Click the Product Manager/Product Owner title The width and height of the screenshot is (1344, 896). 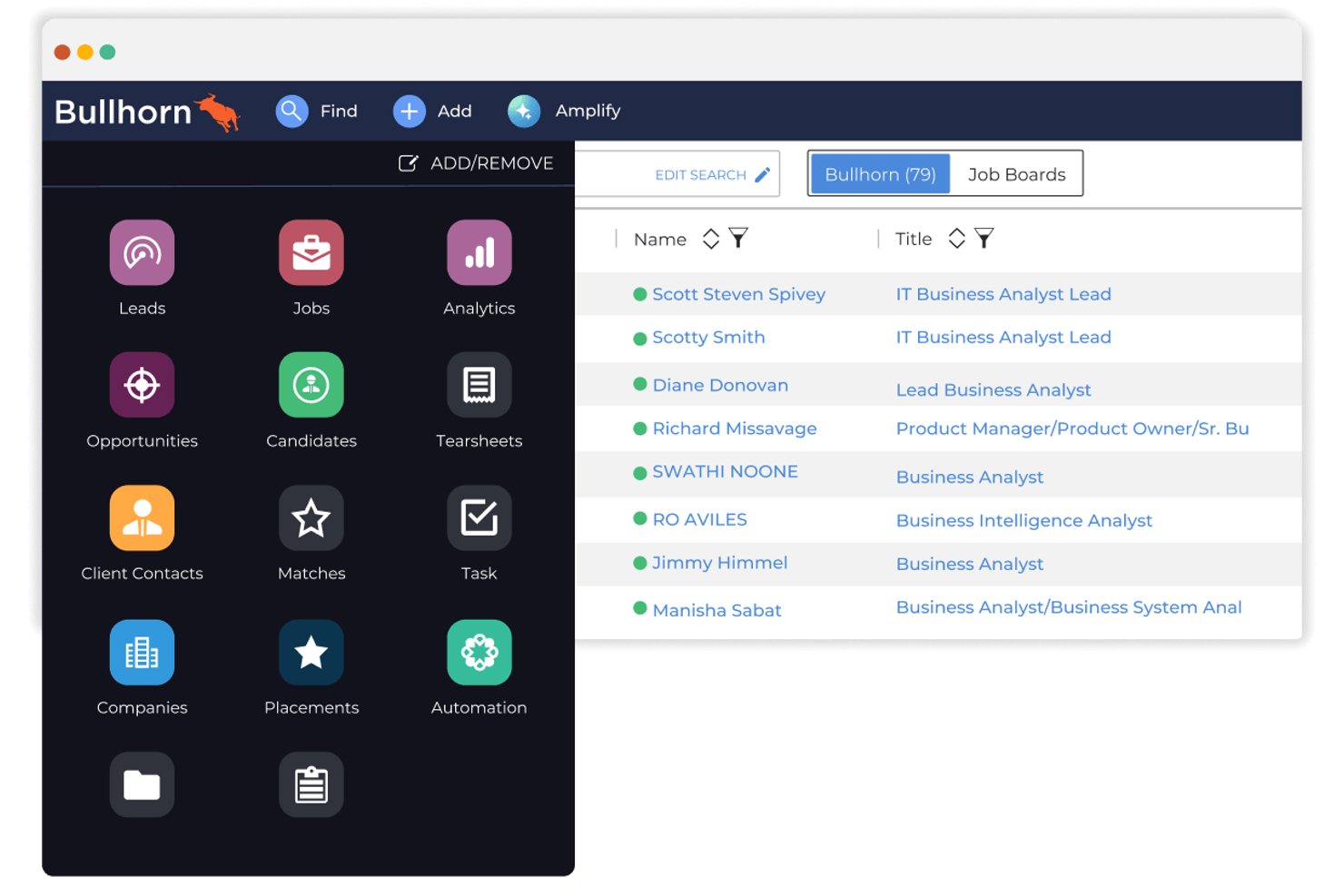(1072, 428)
